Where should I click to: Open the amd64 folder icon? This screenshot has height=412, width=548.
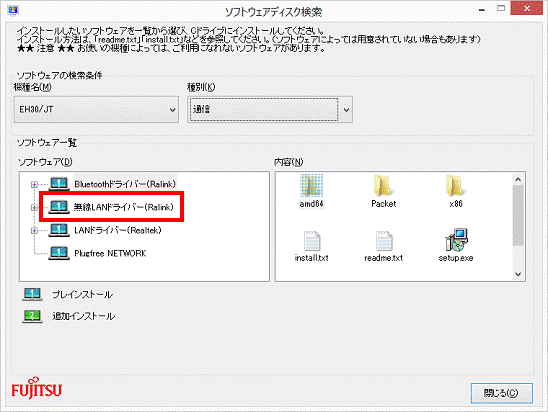311,185
